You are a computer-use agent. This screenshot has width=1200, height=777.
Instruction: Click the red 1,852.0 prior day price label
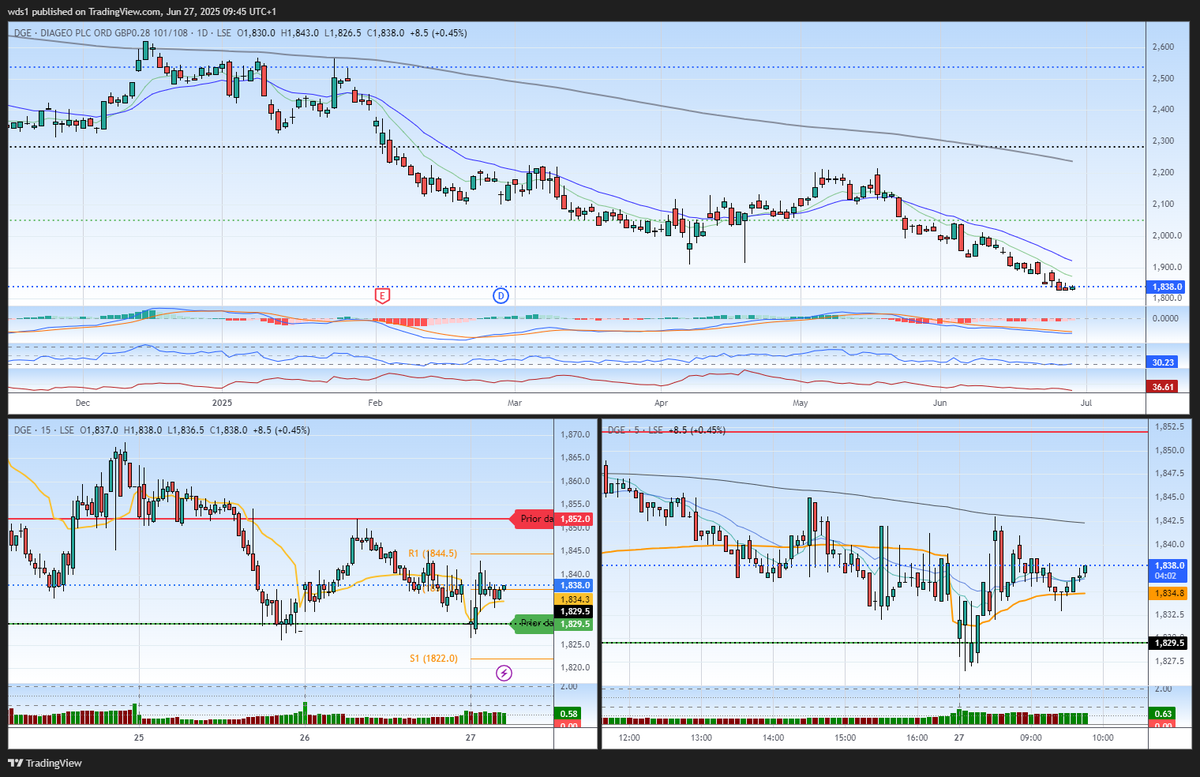[576, 519]
